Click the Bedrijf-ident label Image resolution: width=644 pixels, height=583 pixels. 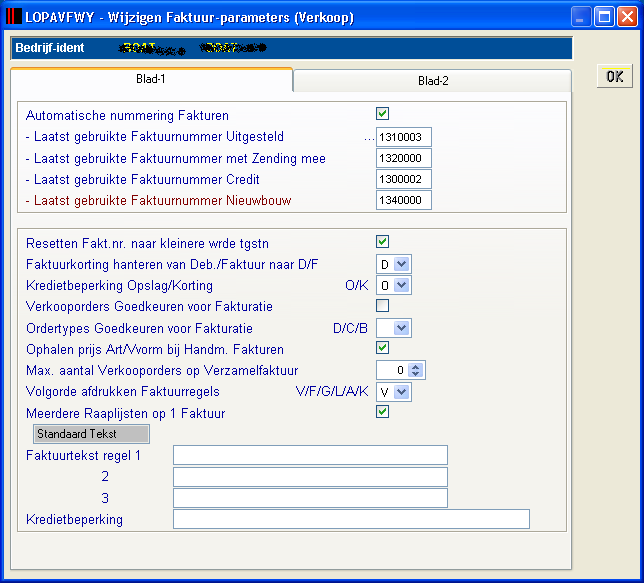(50, 48)
